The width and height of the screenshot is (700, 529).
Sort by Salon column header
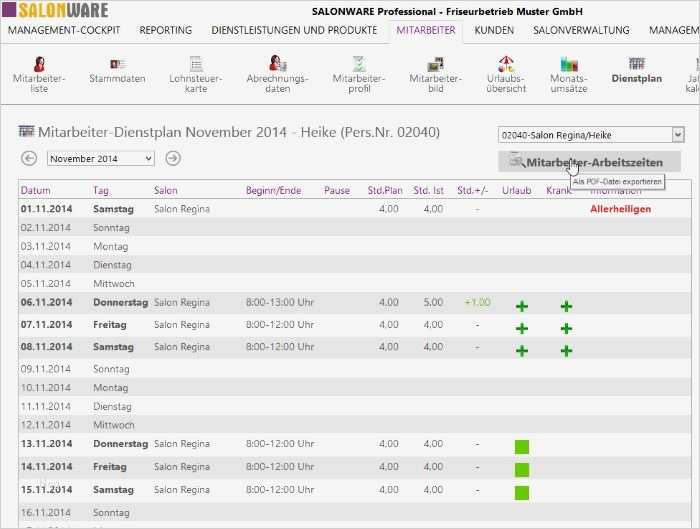pos(166,191)
